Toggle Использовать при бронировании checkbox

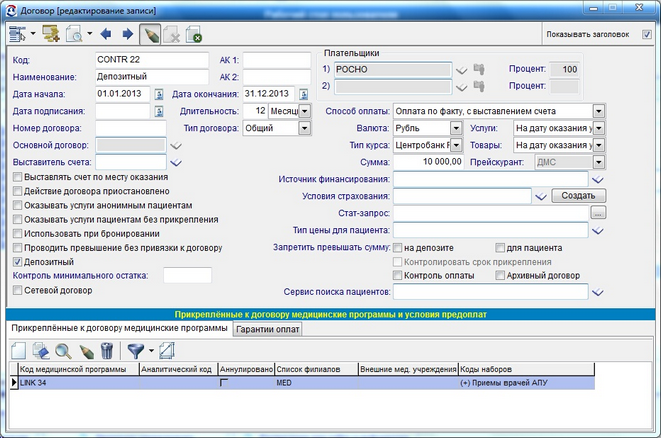point(17,234)
